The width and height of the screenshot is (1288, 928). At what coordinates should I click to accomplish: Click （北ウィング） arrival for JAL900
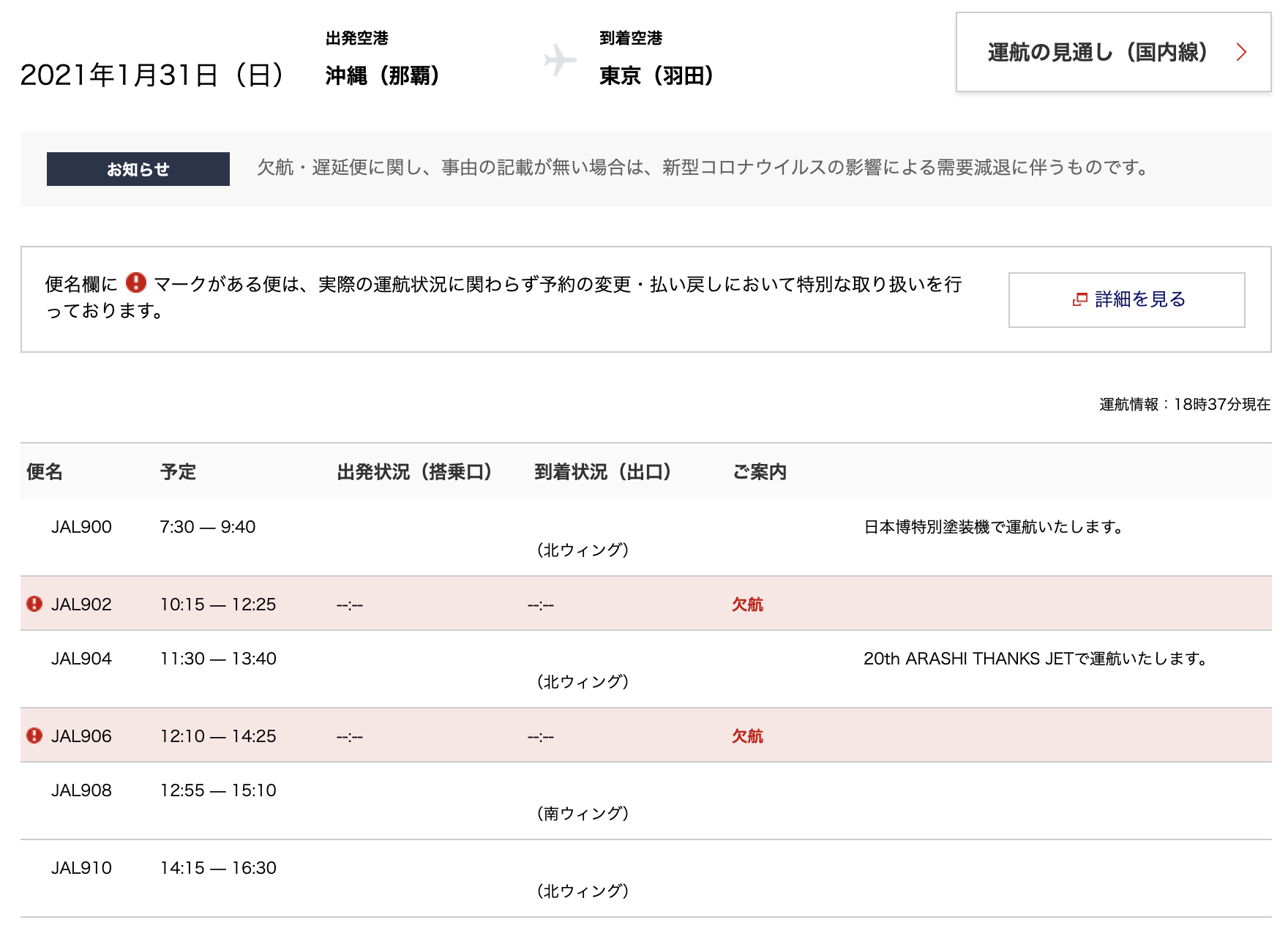pos(583,550)
